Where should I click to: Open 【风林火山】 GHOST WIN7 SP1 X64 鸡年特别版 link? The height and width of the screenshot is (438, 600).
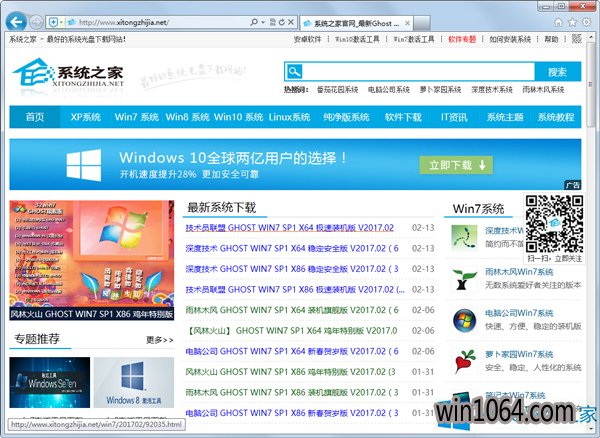tap(291, 331)
